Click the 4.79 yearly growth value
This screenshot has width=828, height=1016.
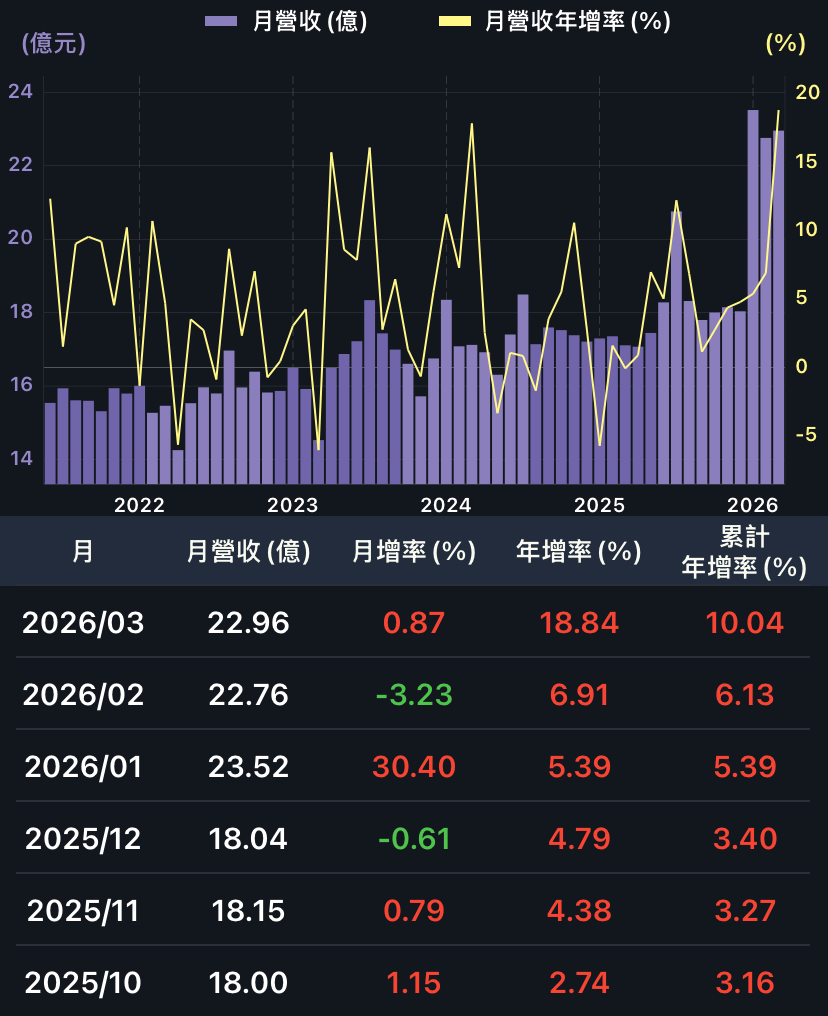point(579,838)
